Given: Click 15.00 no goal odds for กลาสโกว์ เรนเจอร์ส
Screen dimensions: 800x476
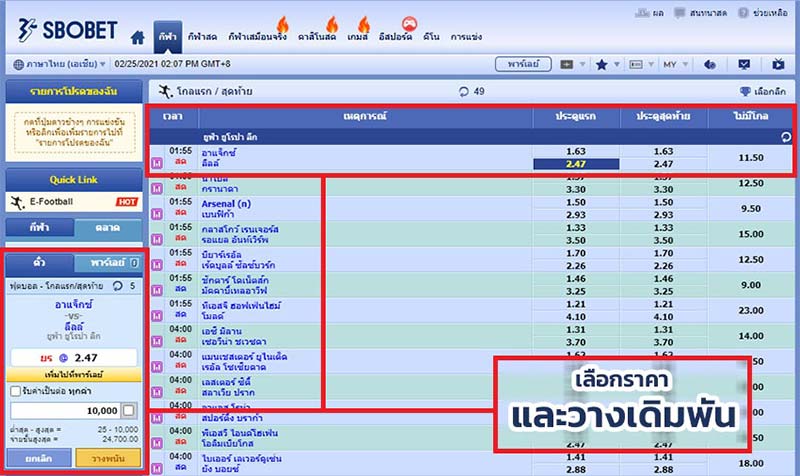Looking at the screenshot, I should tap(751, 234).
